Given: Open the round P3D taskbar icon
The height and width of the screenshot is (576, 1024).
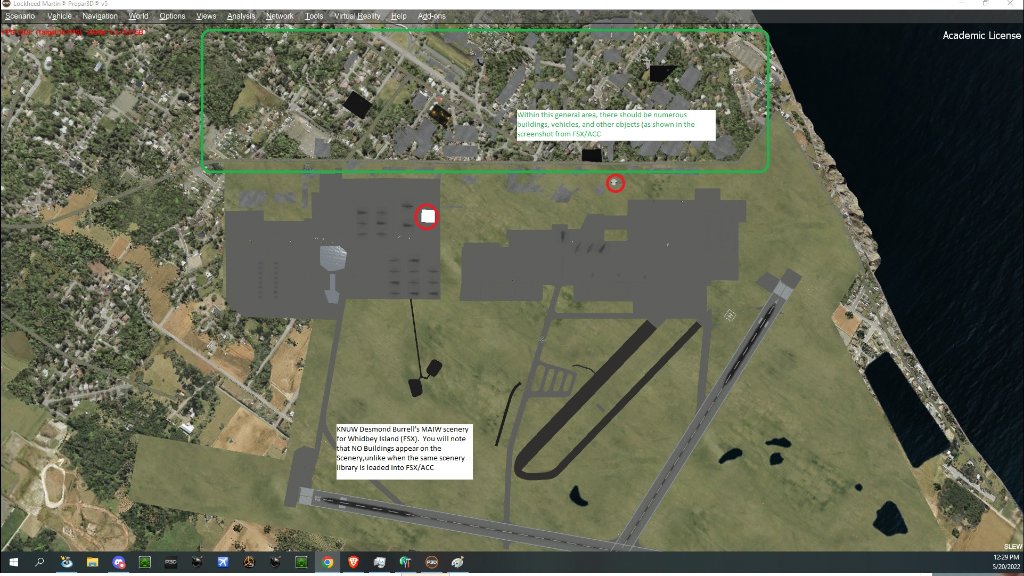Looking at the screenshot, I should (x=432, y=562).
